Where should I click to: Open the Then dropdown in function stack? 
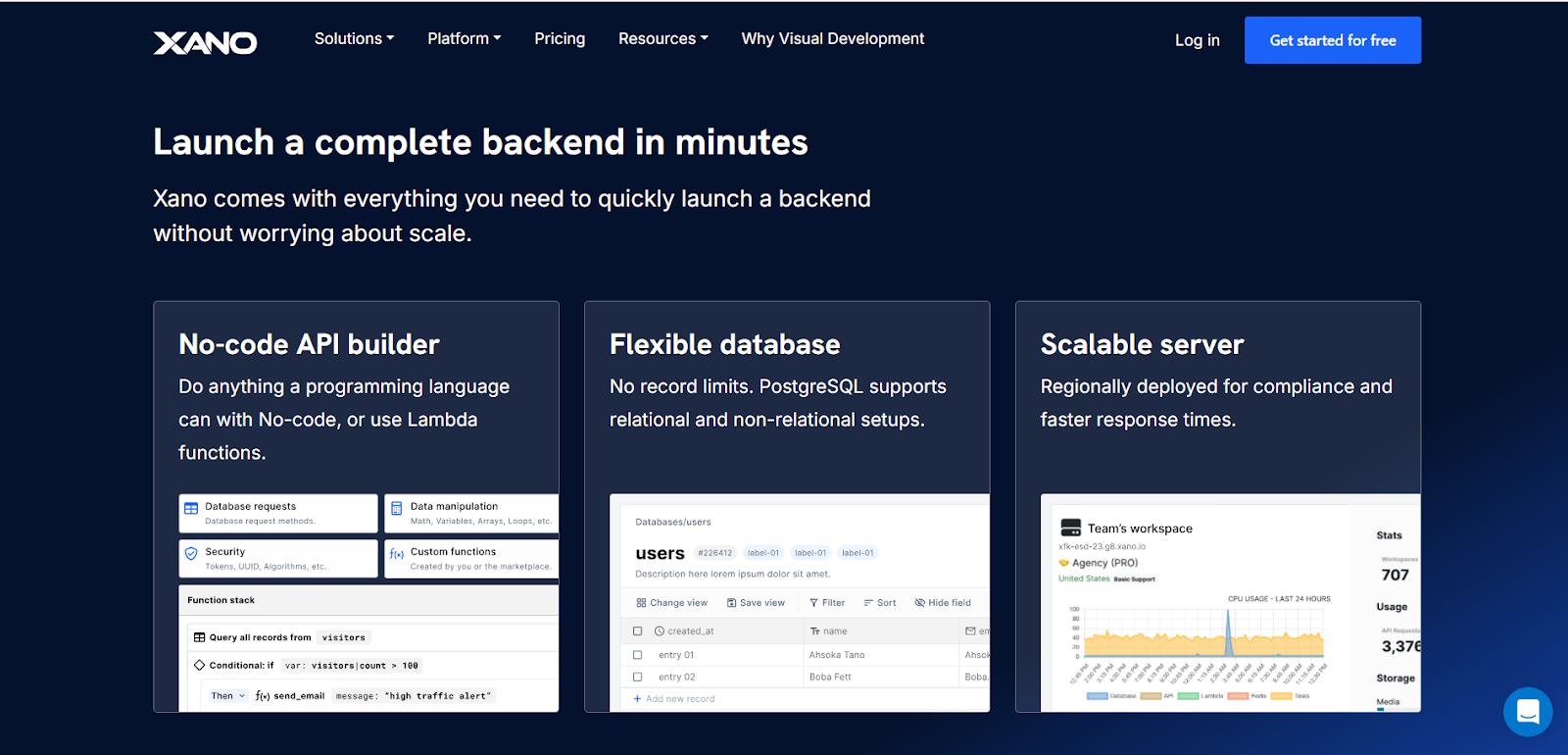[228, 696]
